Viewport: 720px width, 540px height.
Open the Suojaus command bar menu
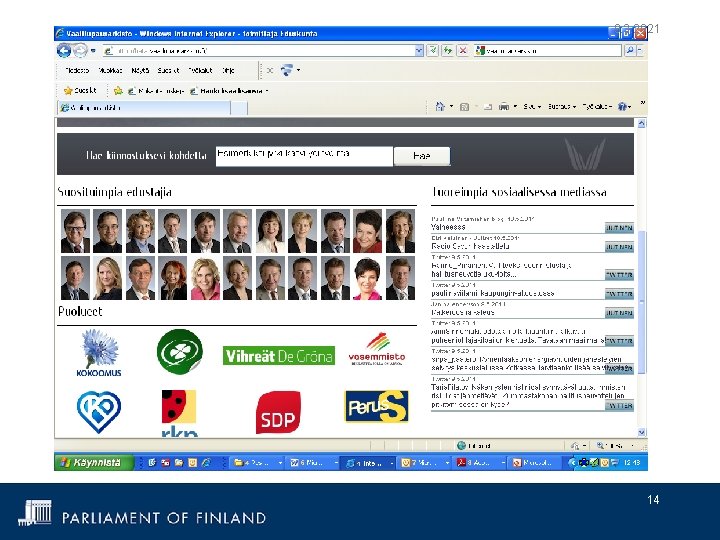tap(562, 107)
